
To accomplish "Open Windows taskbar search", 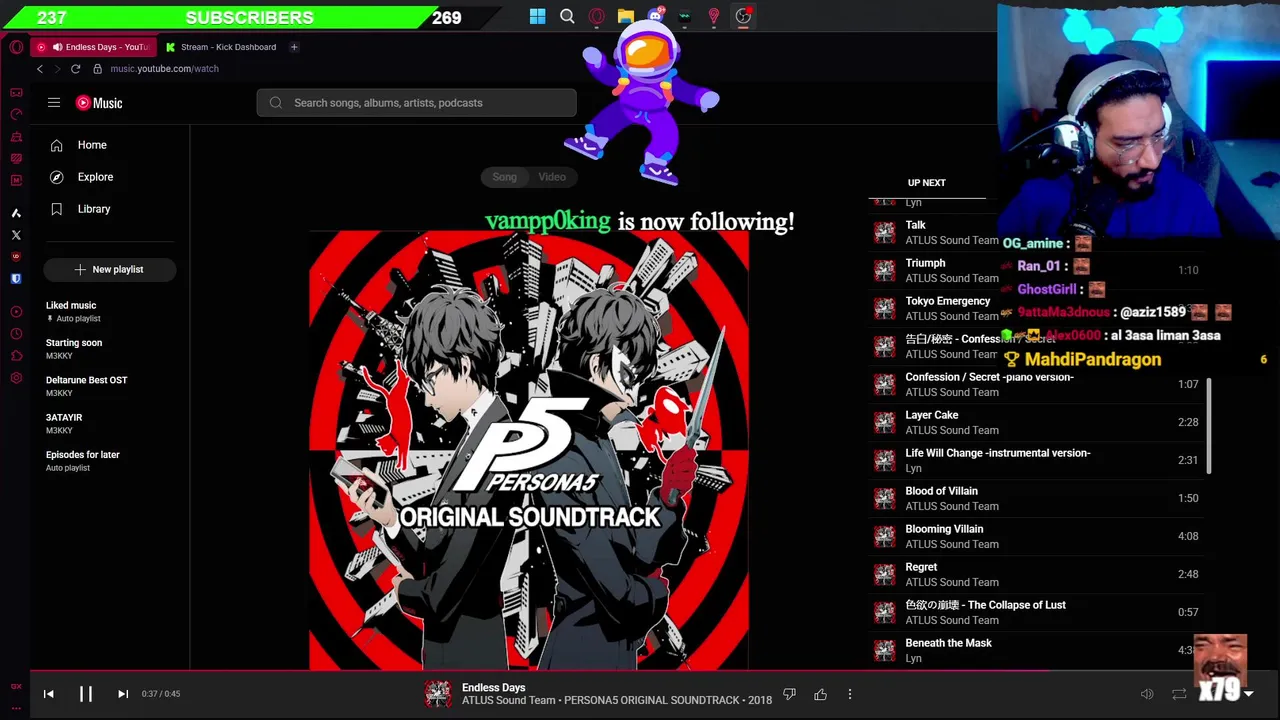I will (567, 16).
